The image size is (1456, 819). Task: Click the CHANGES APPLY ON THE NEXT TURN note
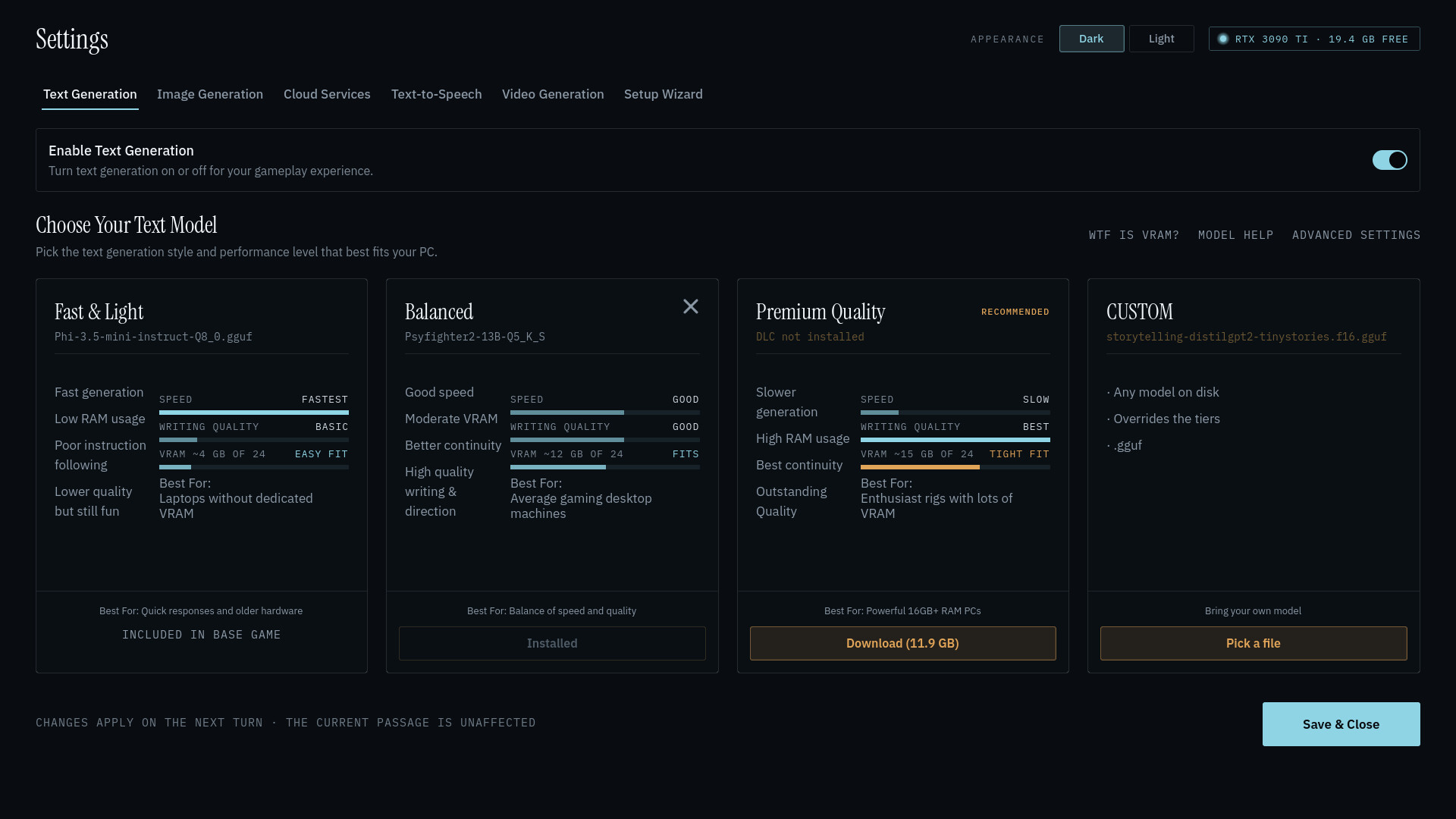point(286,723)
